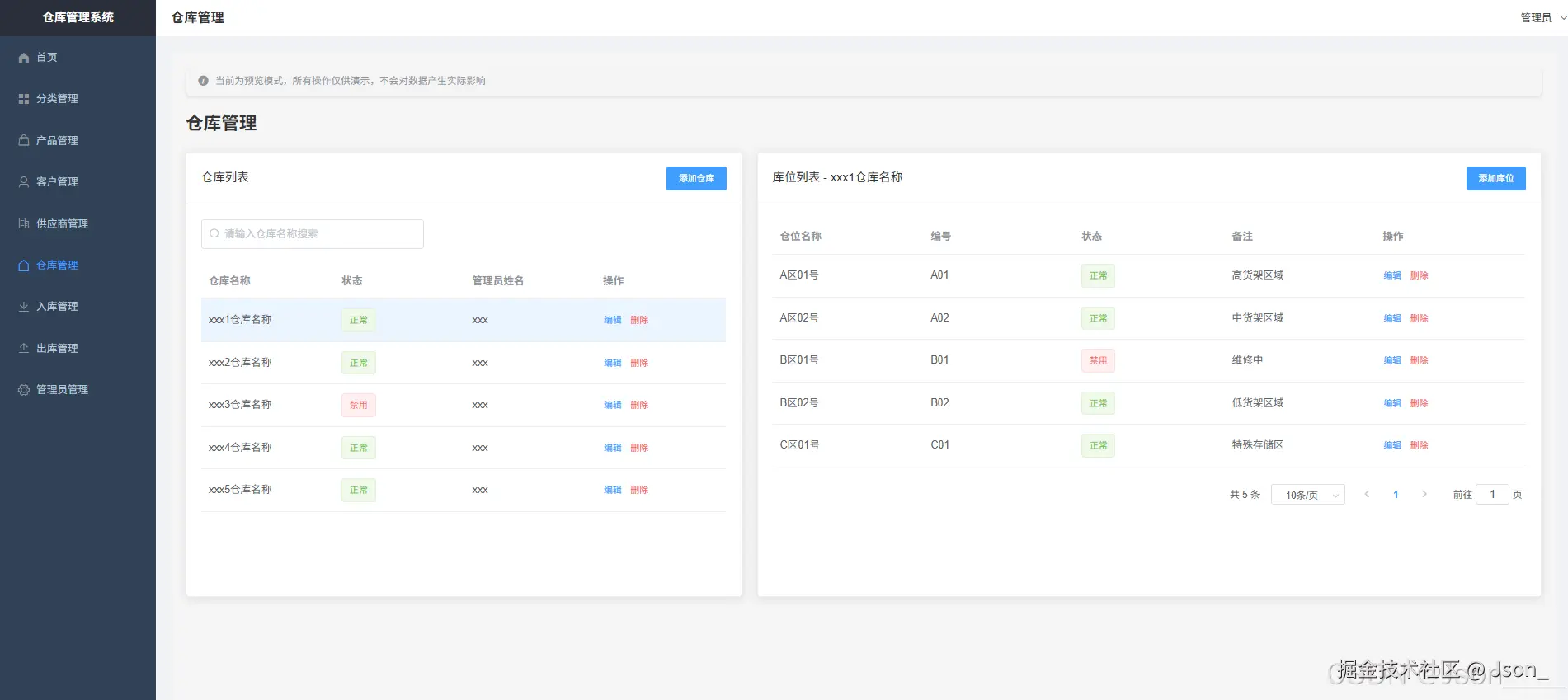1568x700 pixels.
Task: Open 首页 menu item
Action: pos(78,58)
